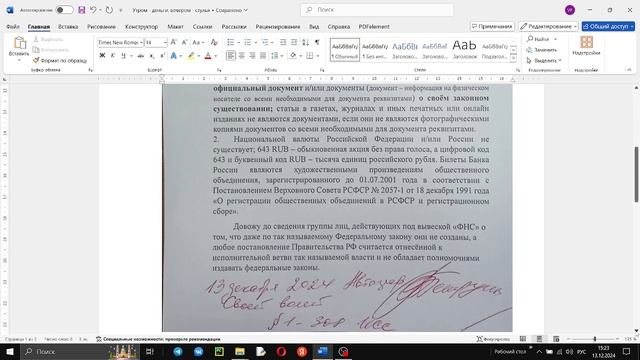Justify the paragraph text
640x360 pixels.
coord(263,56)
